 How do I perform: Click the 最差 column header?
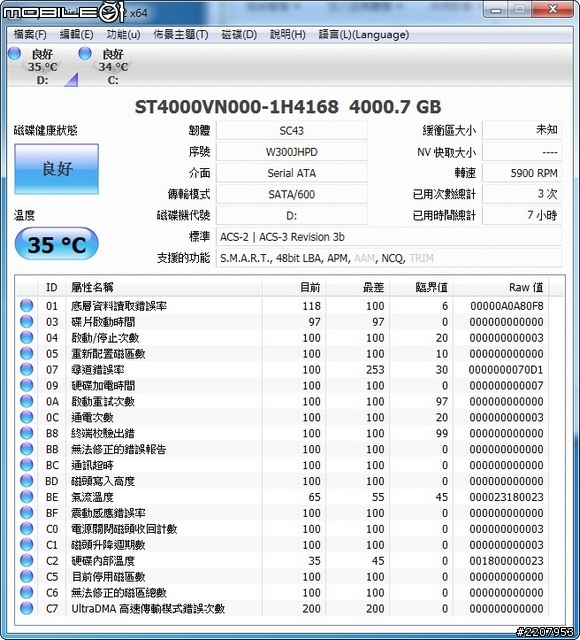(x=358, y=287)
